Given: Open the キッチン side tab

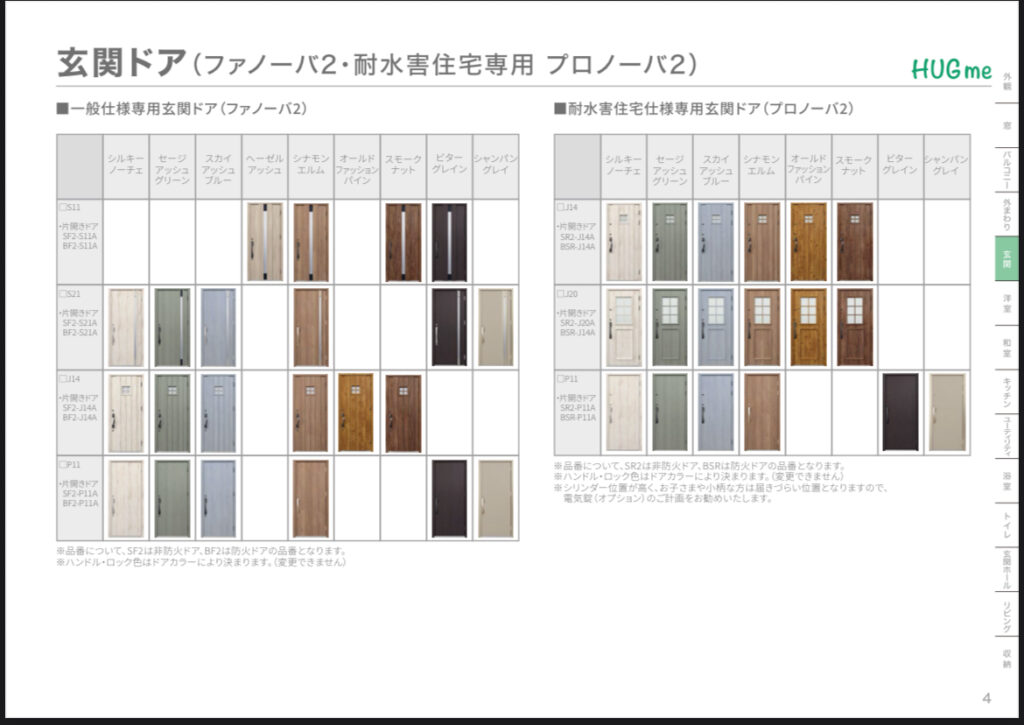Looking at the screenshot, I should pos(1007,393).
